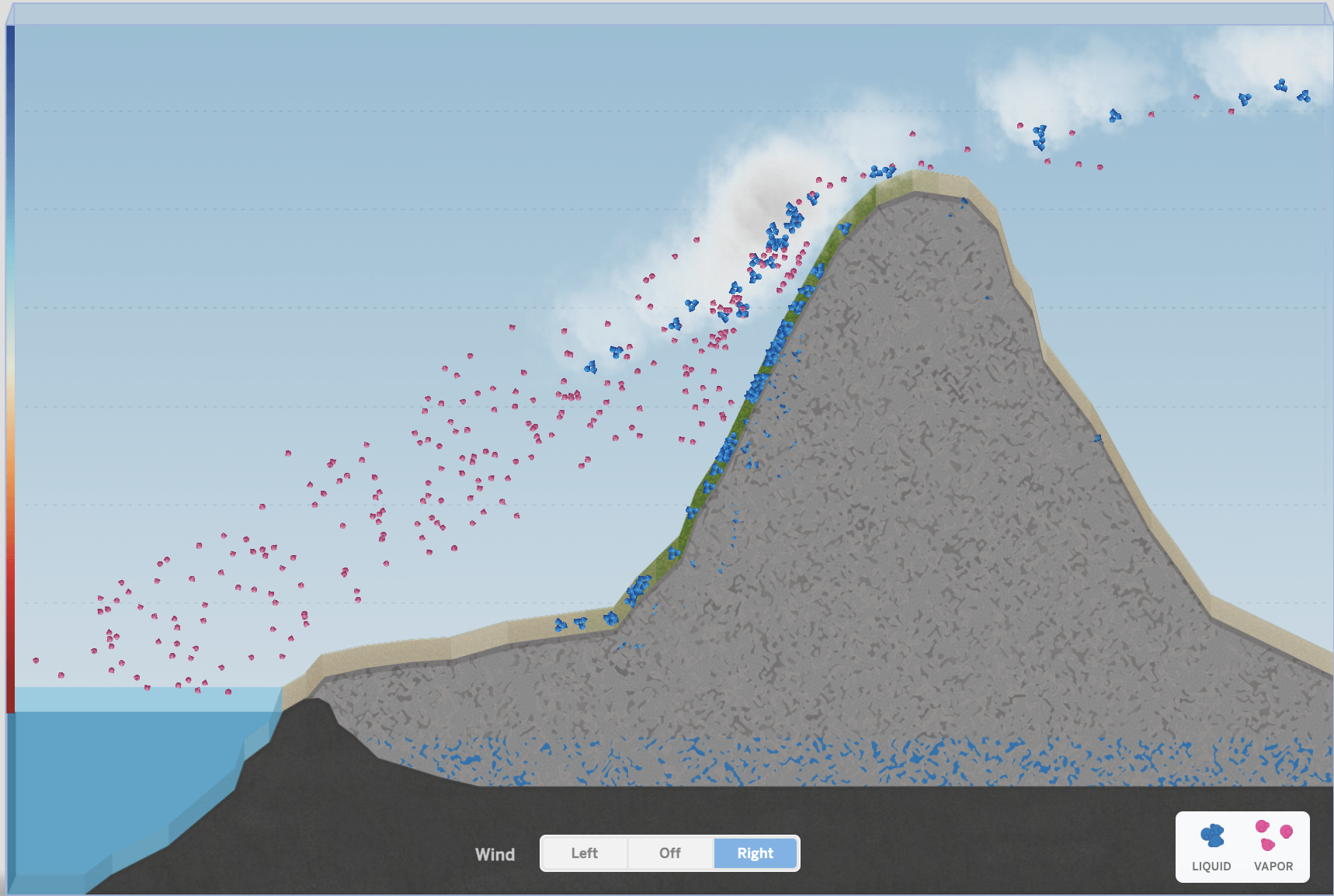Image resolution: width=1334 pixels, height=896 pixels.
Task: Click the liquid droplet cluster at mountain summit
Action: tap(882, 171)
